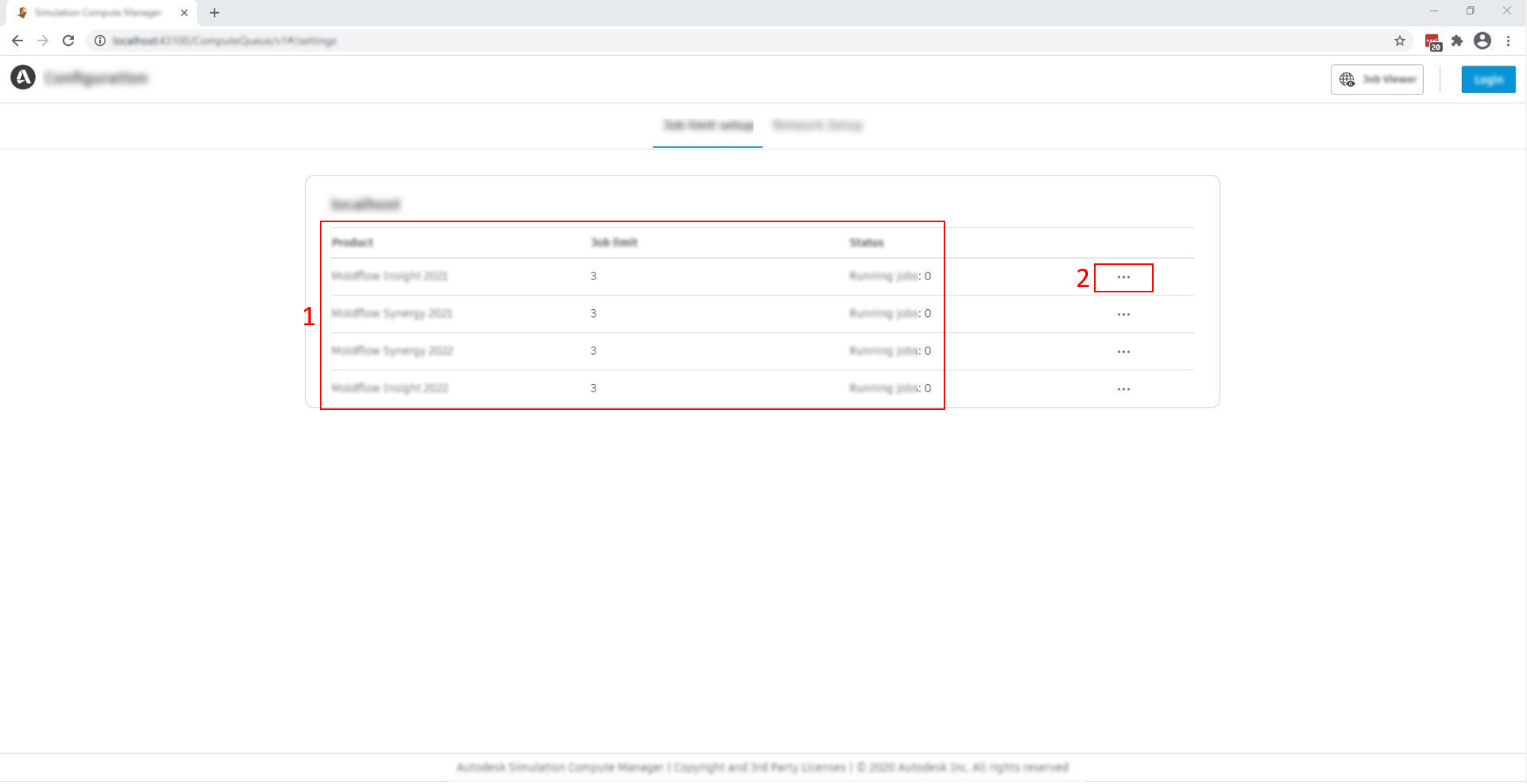This screenshot has height=784, width=1527.
Task: Open the red extension with badge 20
Action: click(1432, 42)
